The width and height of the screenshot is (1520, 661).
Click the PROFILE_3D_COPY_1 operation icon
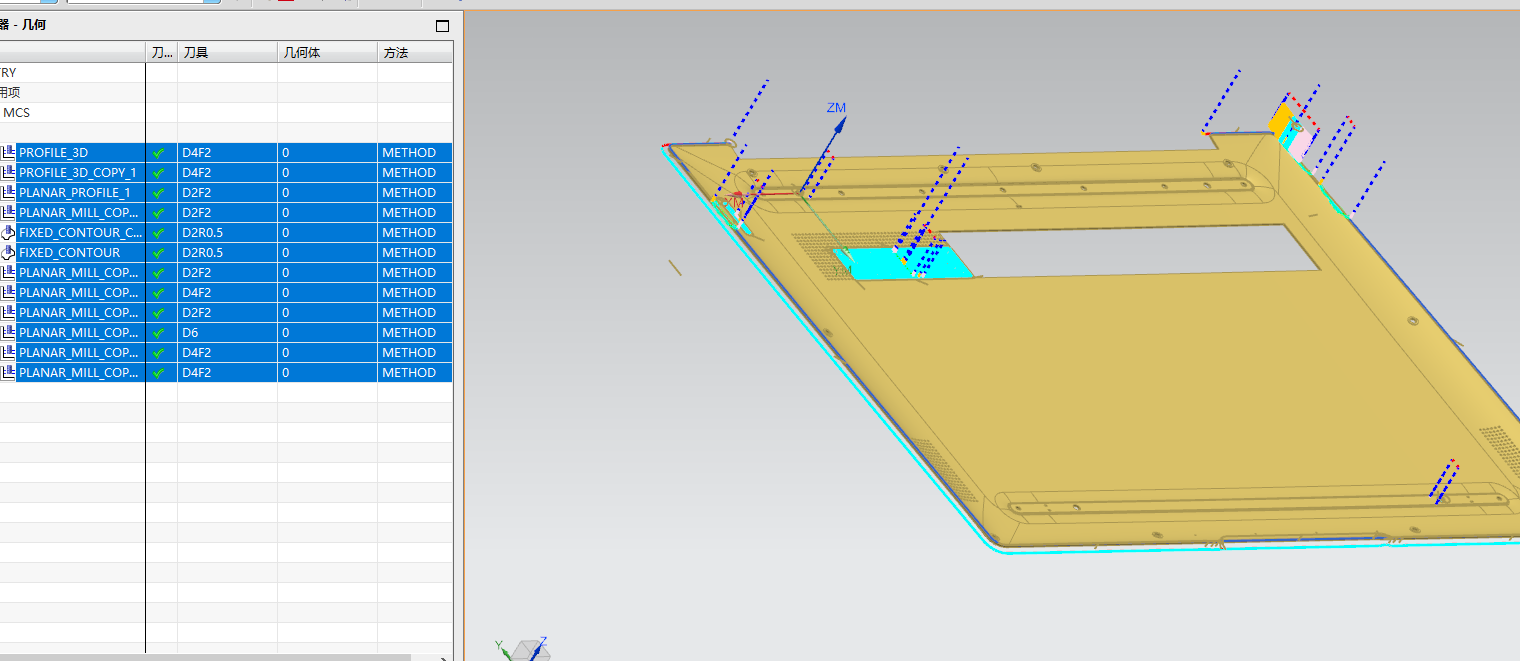[x=9, y=173]
